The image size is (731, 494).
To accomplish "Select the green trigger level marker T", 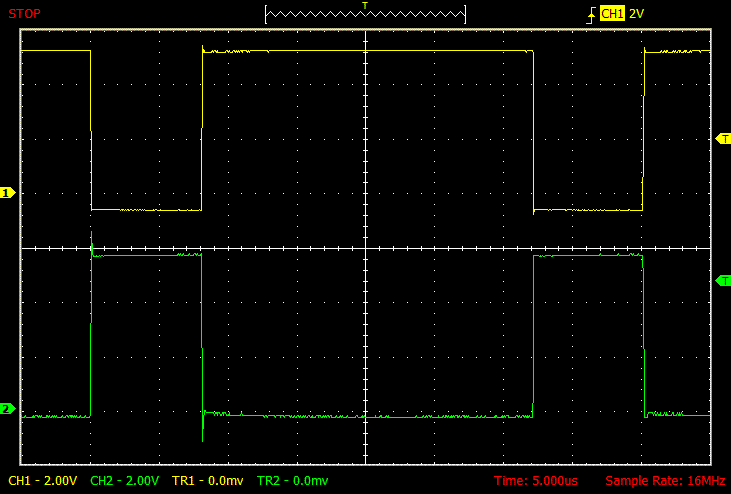I will 723,281.
